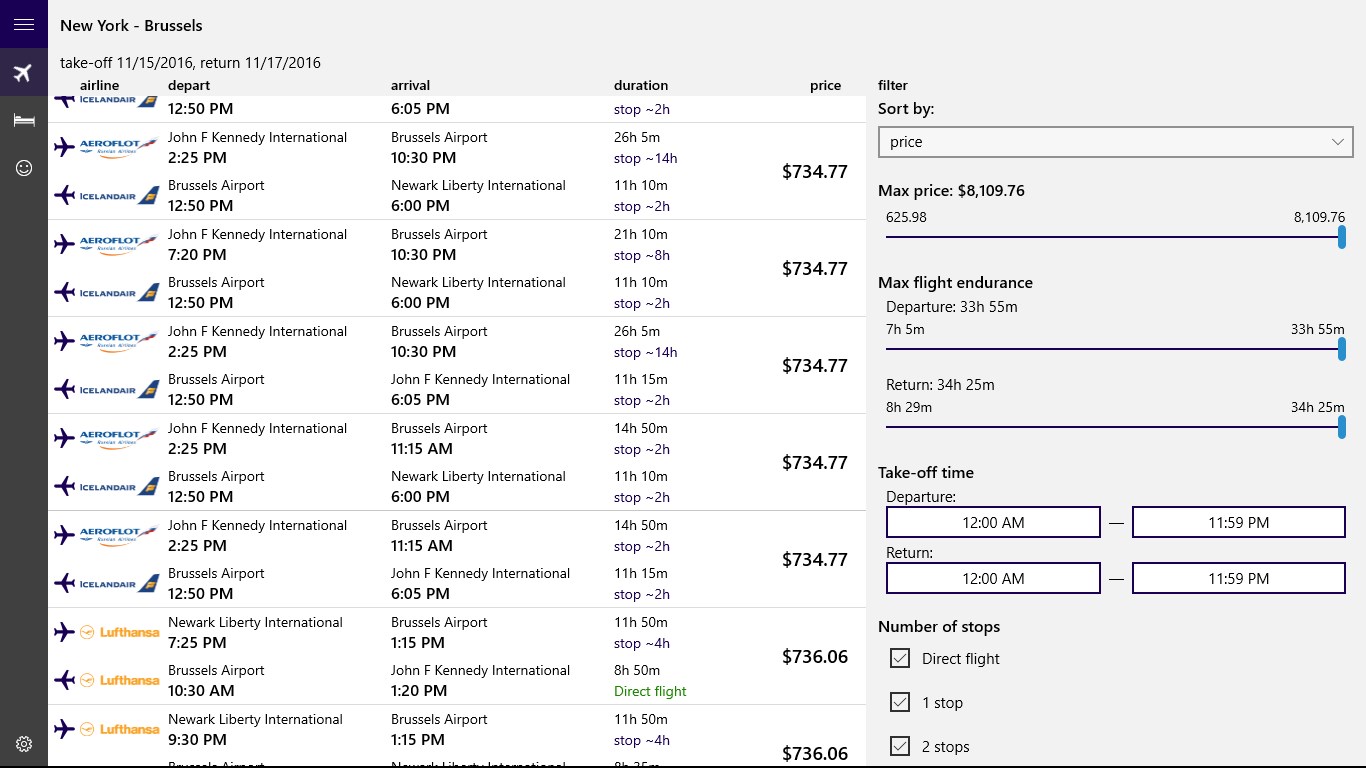Open the hotels bed icon

[24, 121]
